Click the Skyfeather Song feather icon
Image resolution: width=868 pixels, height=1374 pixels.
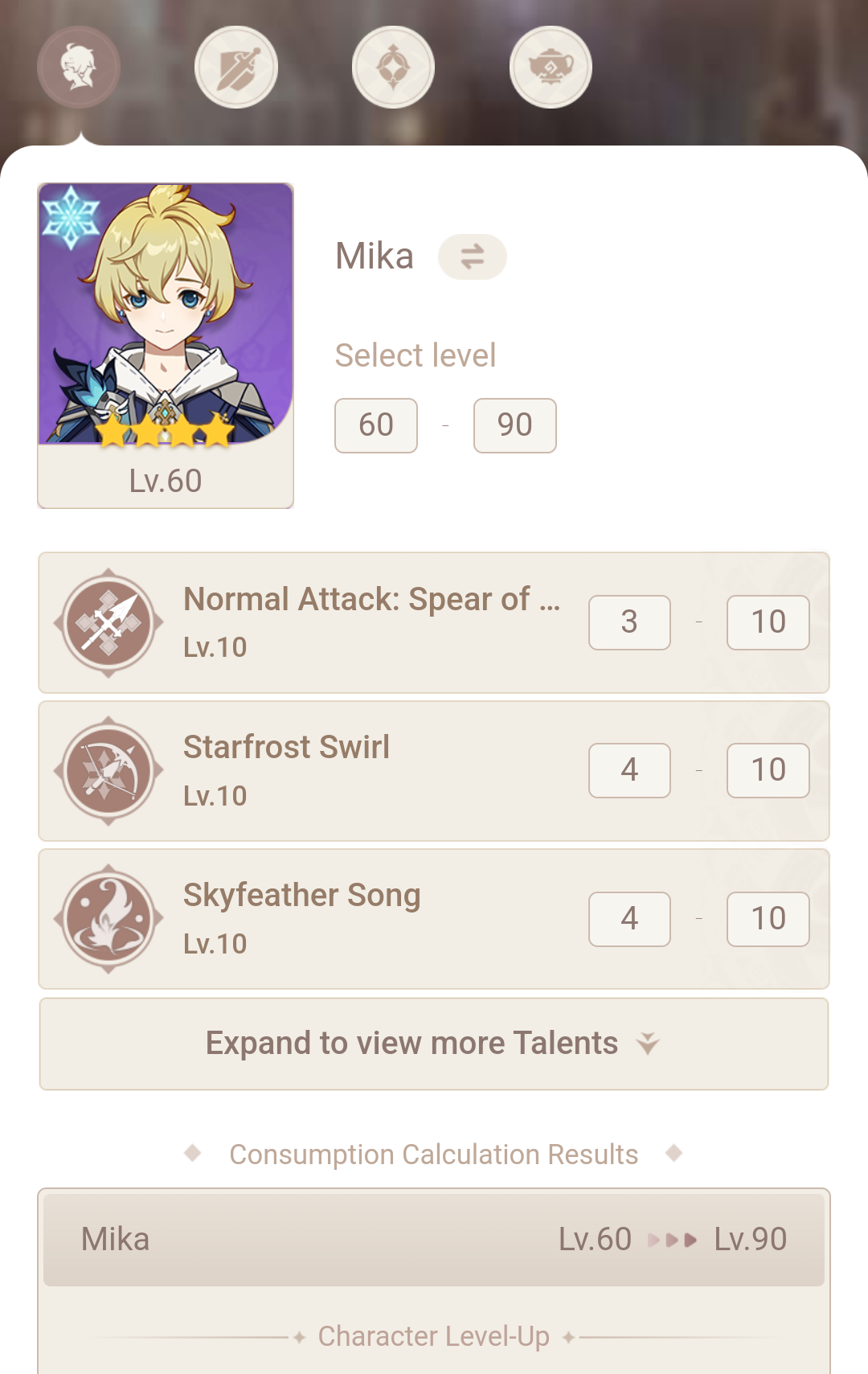coord(109,918)
